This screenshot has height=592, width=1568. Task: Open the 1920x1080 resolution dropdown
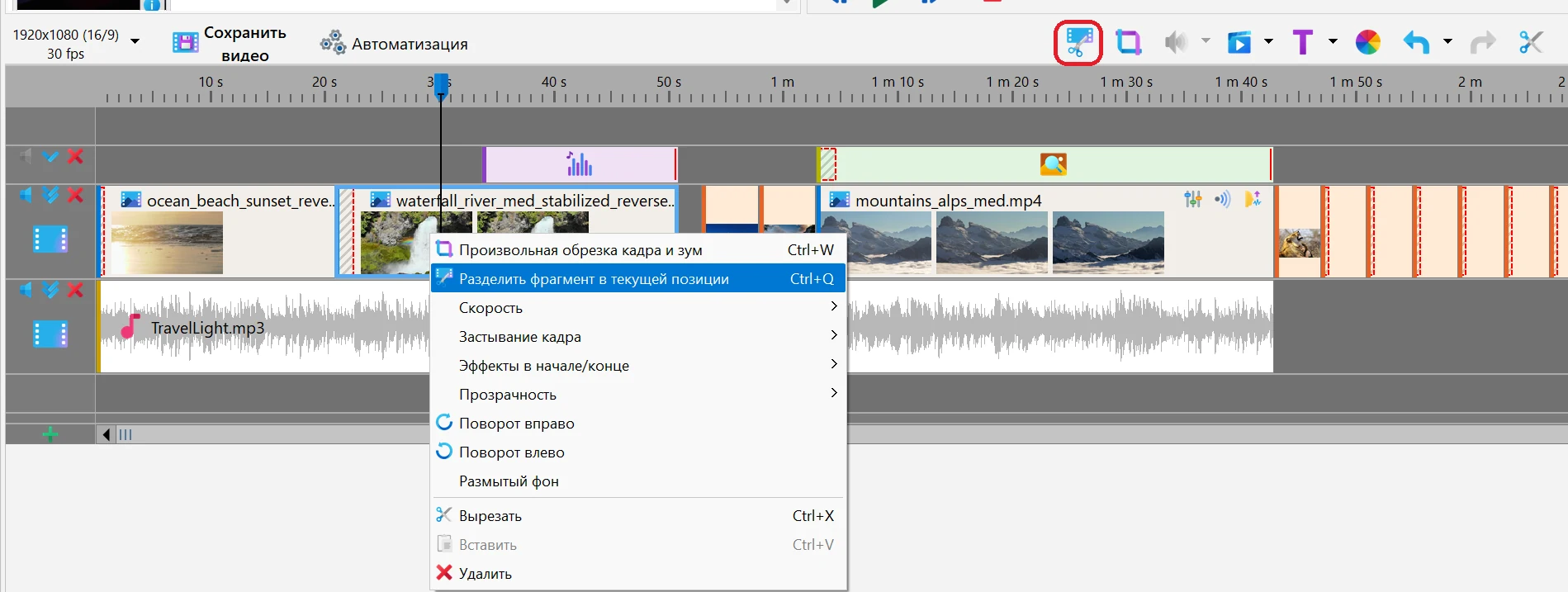(x=135, y=41)
